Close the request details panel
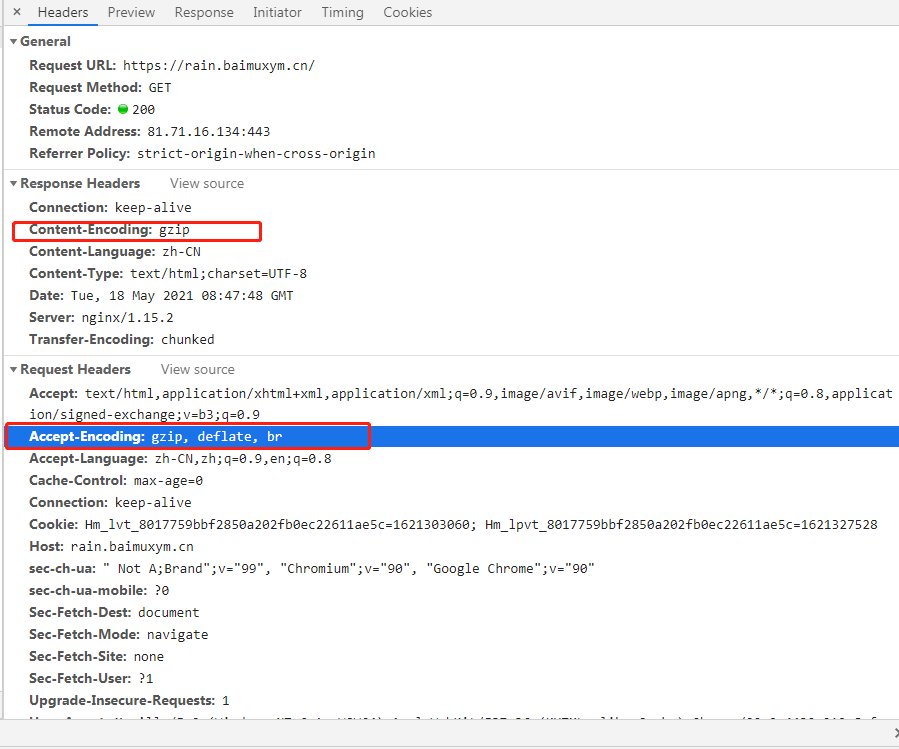Screen dimensions: 899x749 click(17, 11)
